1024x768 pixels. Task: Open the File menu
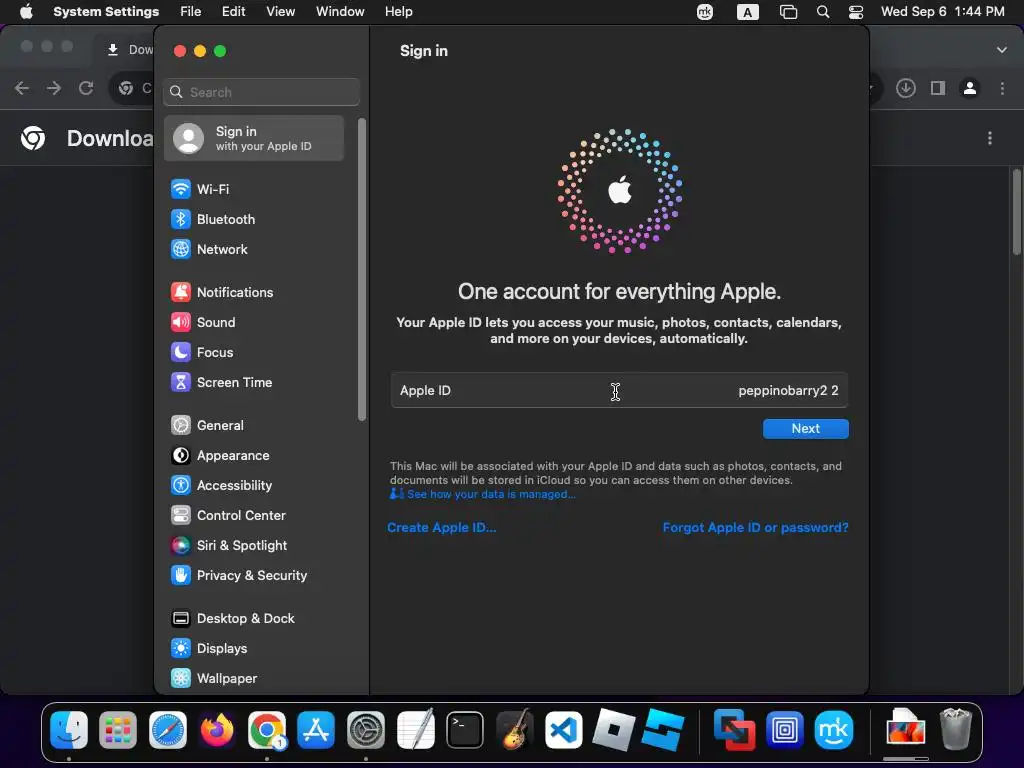click(191, 12)
